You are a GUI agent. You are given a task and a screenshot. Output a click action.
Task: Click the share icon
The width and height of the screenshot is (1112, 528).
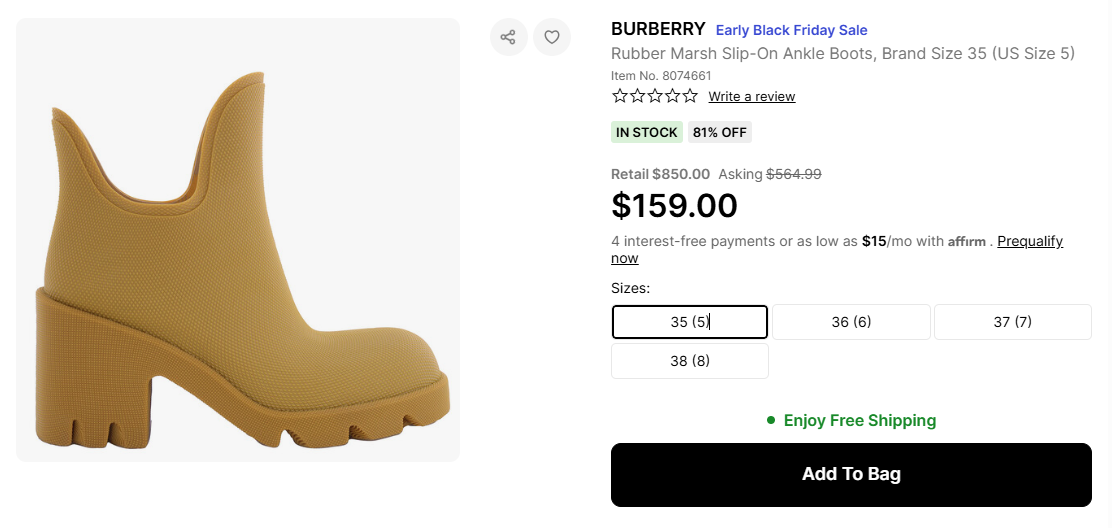(508, 38)
